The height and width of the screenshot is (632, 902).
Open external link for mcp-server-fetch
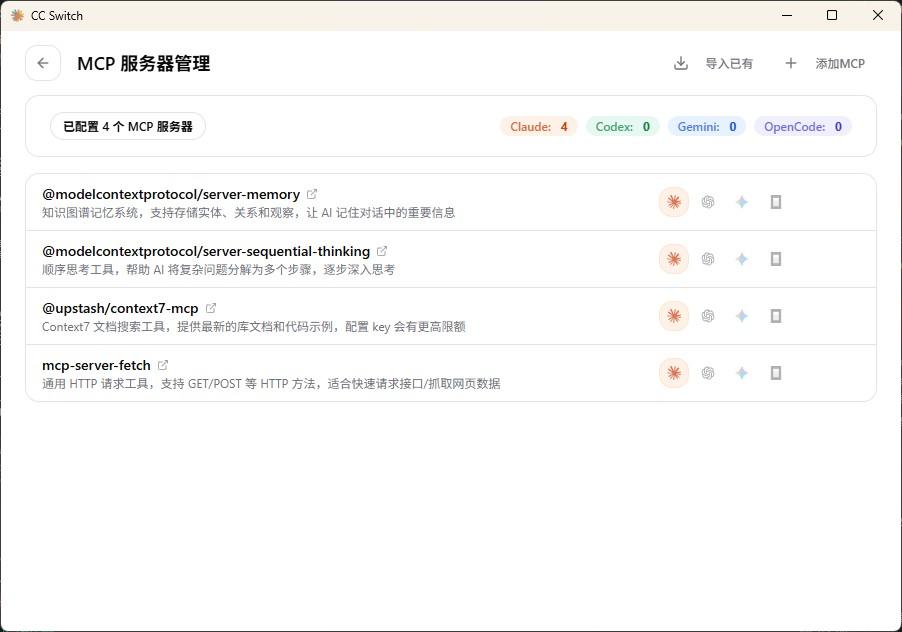(163, 365)
